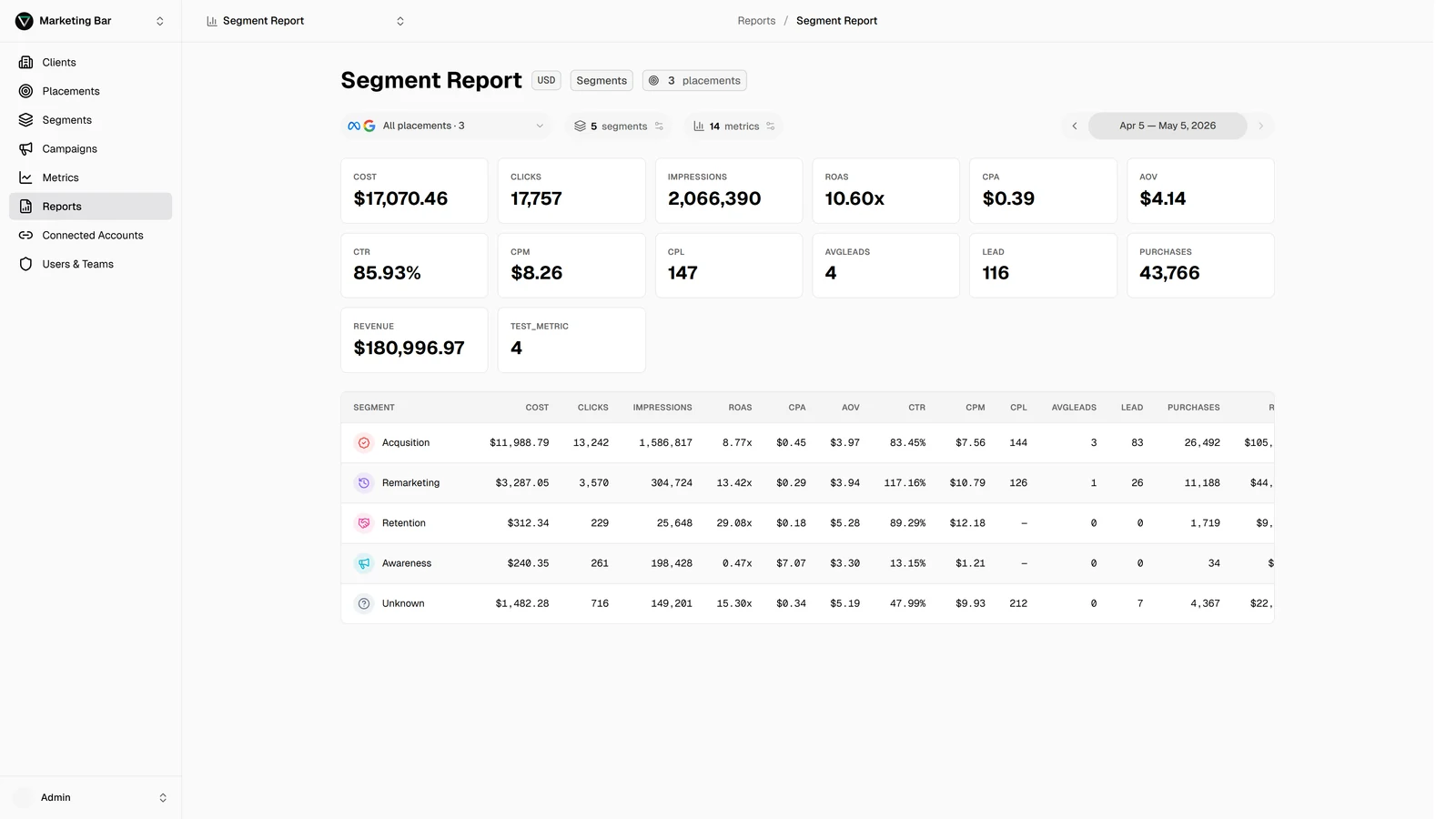Click $11,988.79 cost cell

coord(519,443)
